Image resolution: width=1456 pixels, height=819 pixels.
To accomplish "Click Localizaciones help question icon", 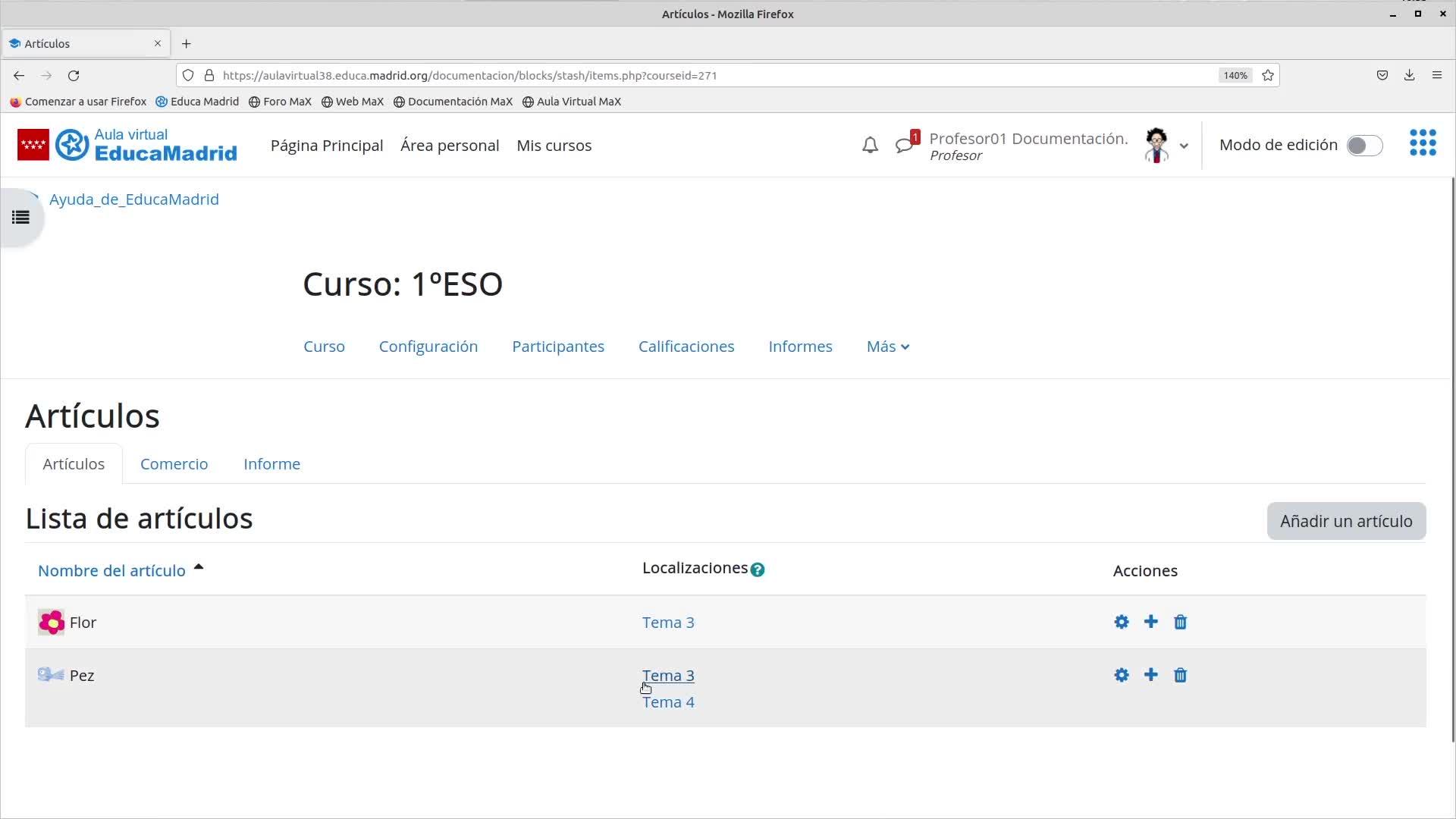I will tap(757, 570).
